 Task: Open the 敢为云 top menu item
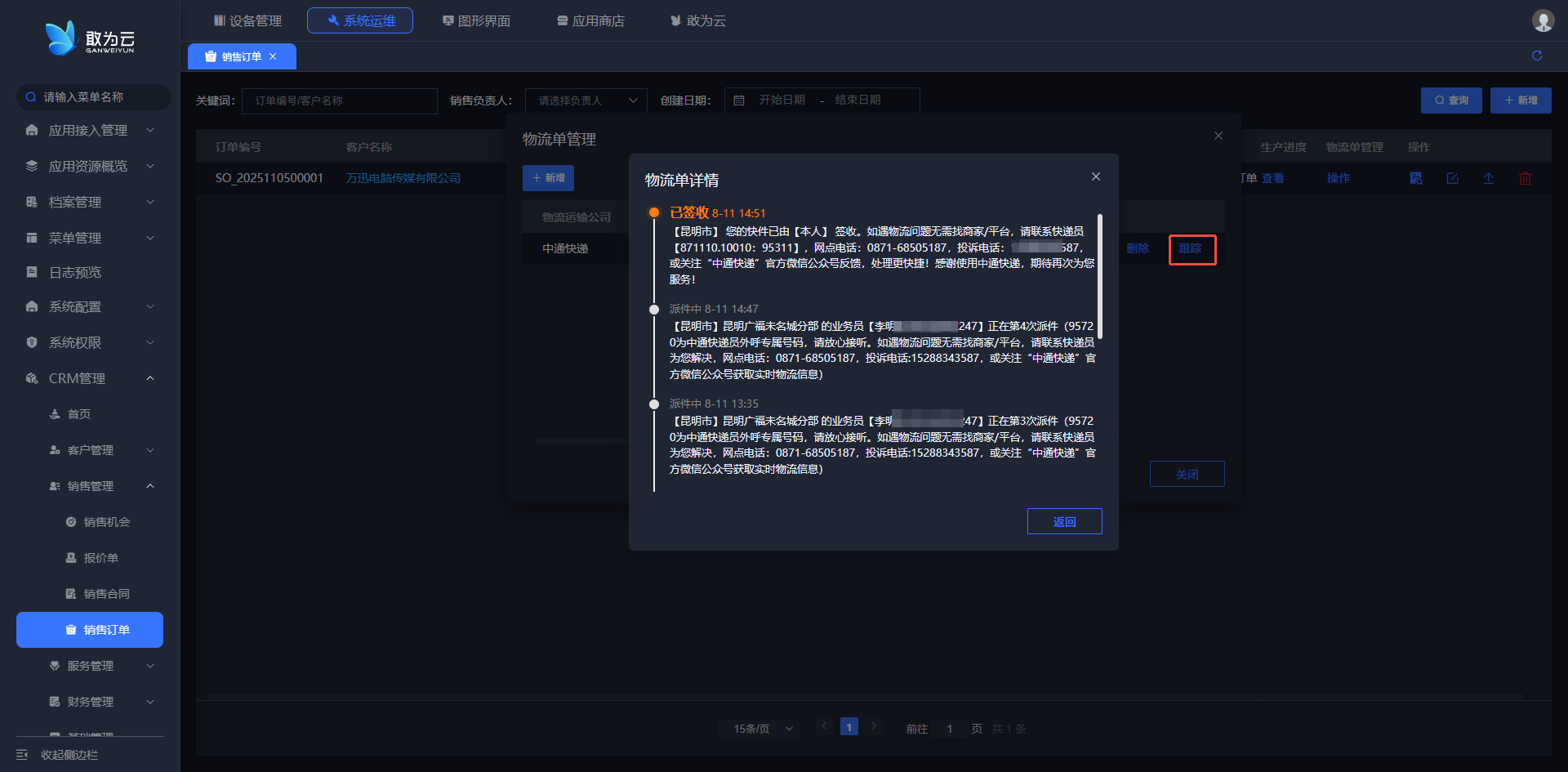coord(698,20)
